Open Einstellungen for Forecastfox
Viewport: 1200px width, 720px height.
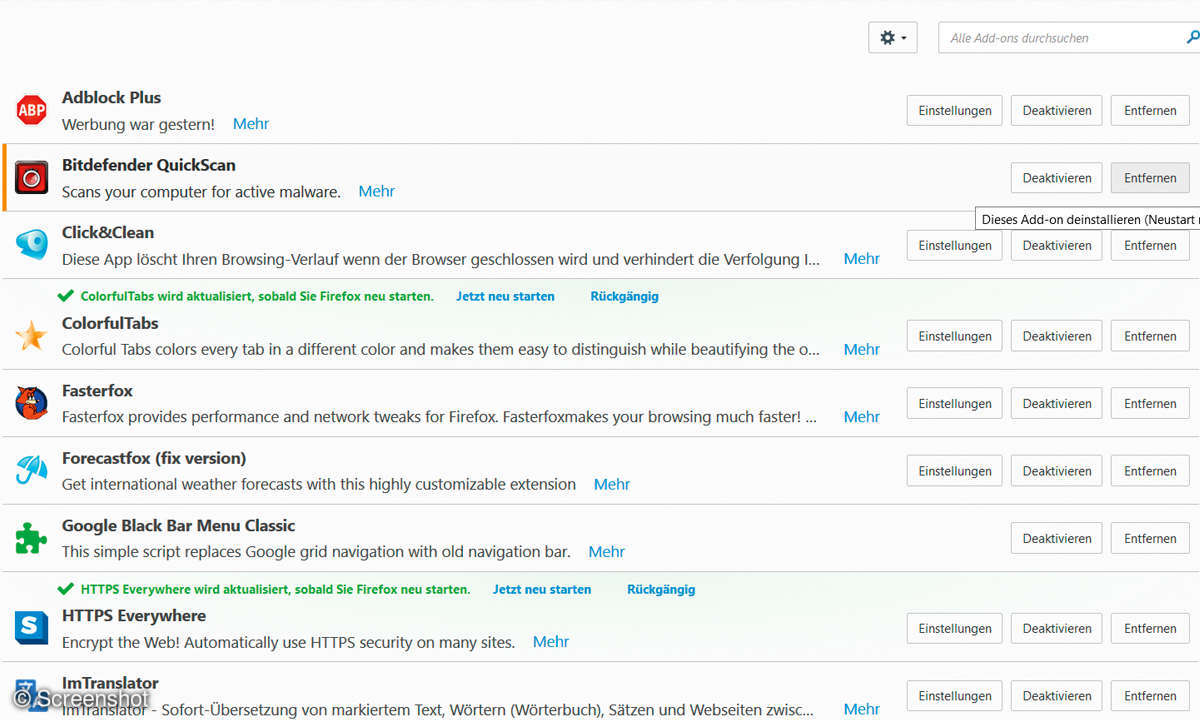[x=955, y=471]
